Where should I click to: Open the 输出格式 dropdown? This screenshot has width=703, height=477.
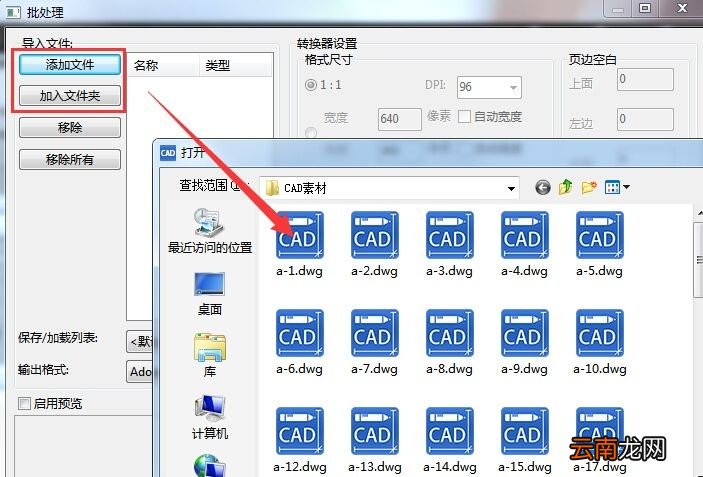coord(140,372)
